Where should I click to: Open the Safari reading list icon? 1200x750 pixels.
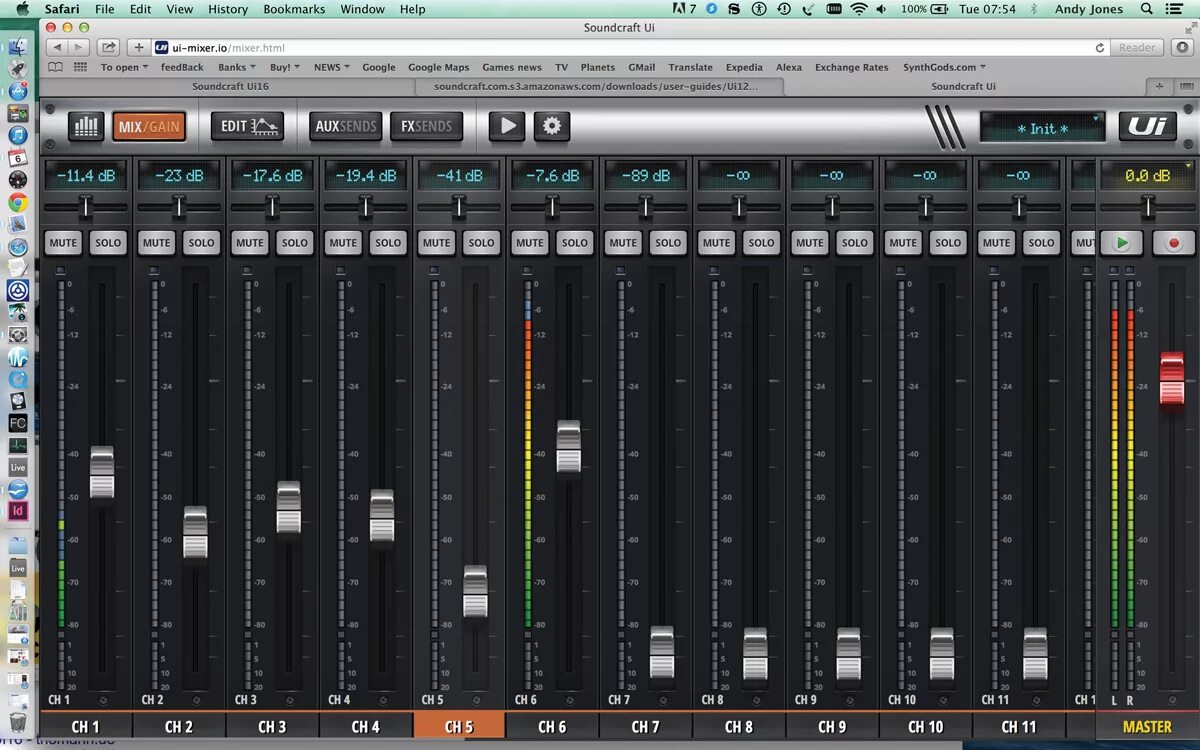tap(55, 67)
